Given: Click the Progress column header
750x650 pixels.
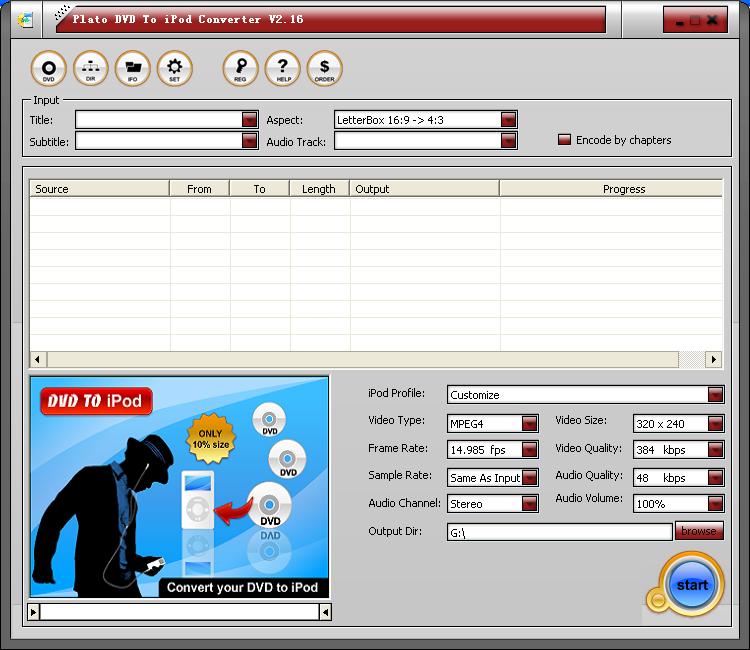Looking at the screenshot, I should [x=611, y=188].
